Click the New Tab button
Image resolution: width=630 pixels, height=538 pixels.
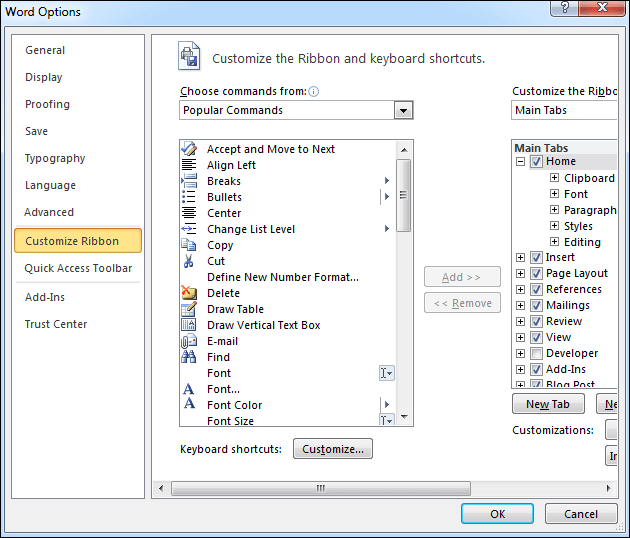point(548,404)
